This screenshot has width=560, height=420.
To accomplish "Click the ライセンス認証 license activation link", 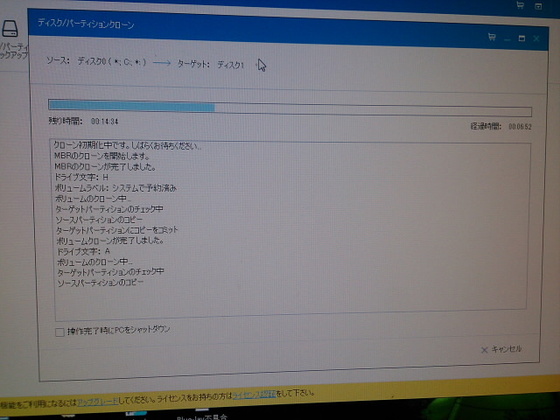I will (254, 395).
